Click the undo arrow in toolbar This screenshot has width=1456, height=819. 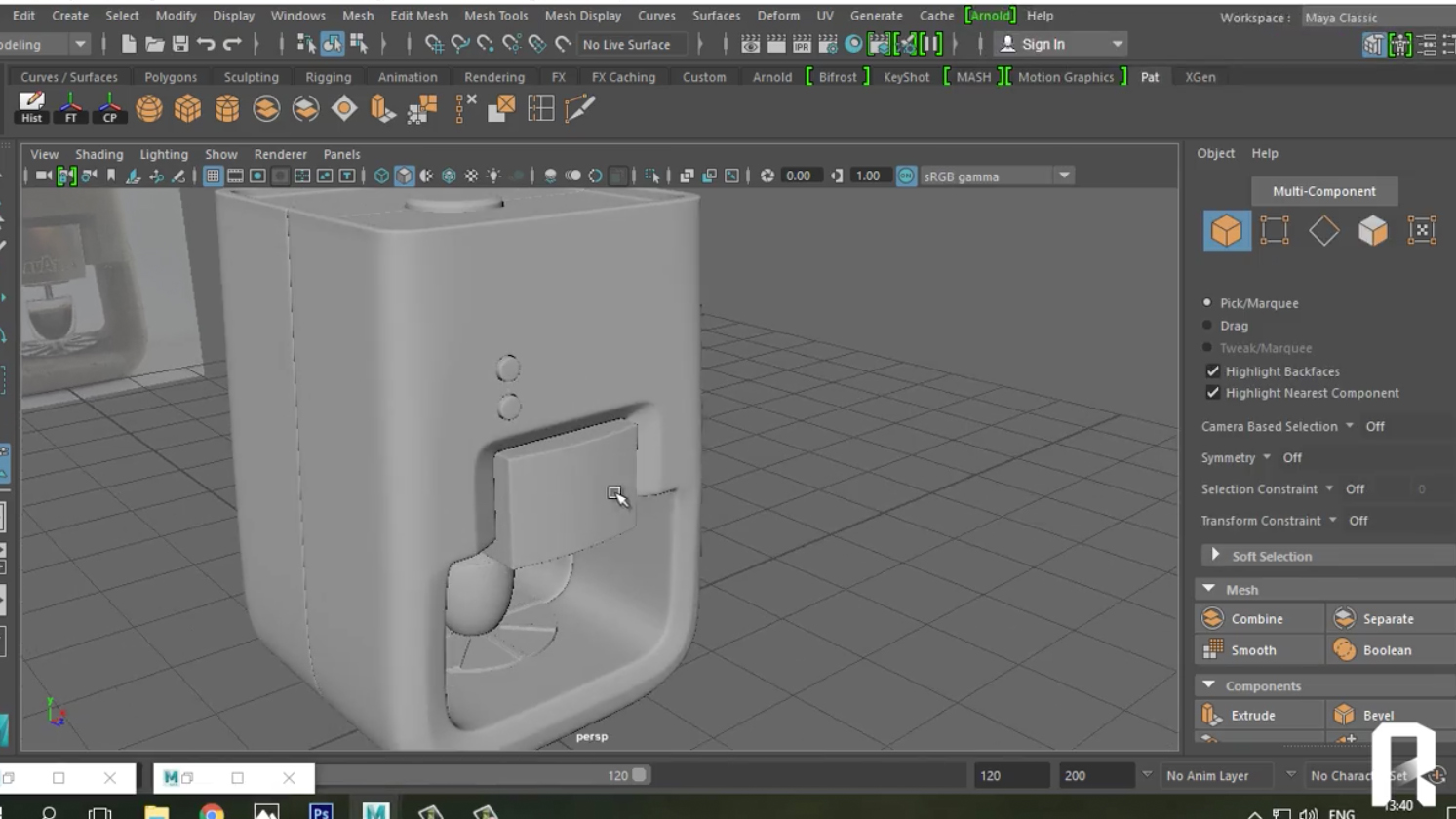(206, 44)
